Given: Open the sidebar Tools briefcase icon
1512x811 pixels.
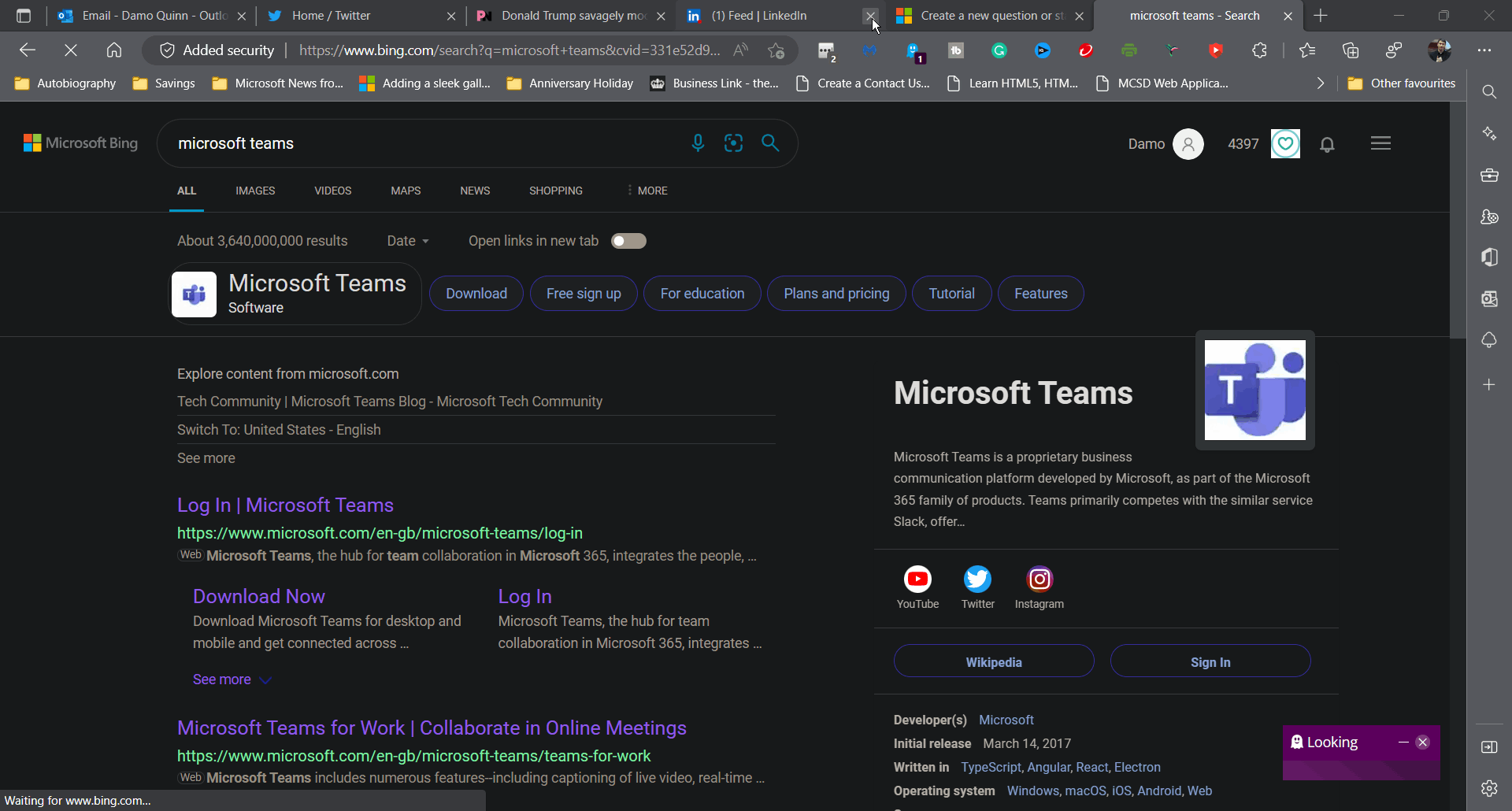Looking at the screenshot, I should (x=1489, y=175).
